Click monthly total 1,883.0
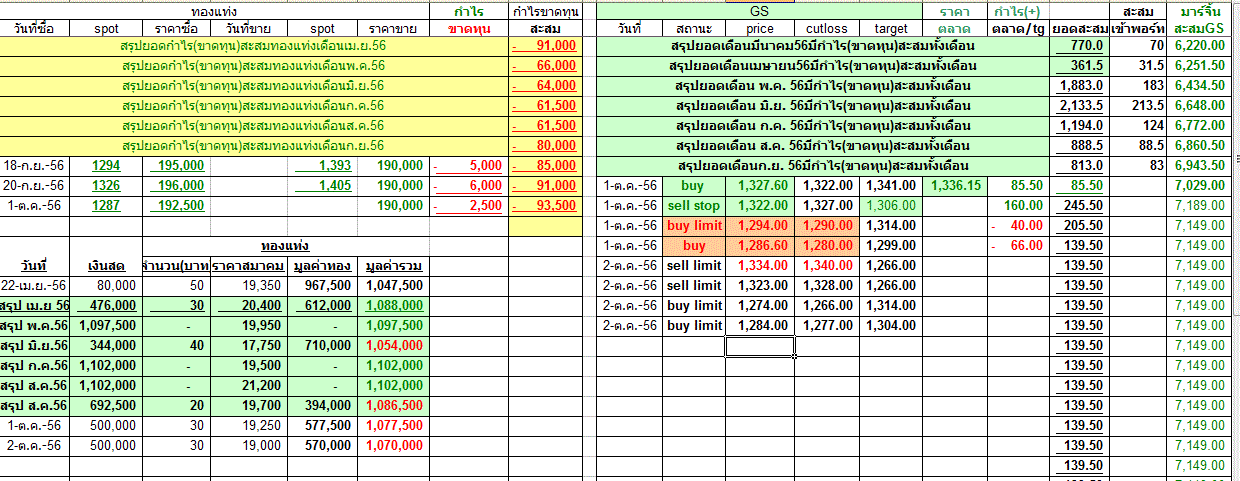Viewport: 1240px width, 481px height. point(1079,86)
